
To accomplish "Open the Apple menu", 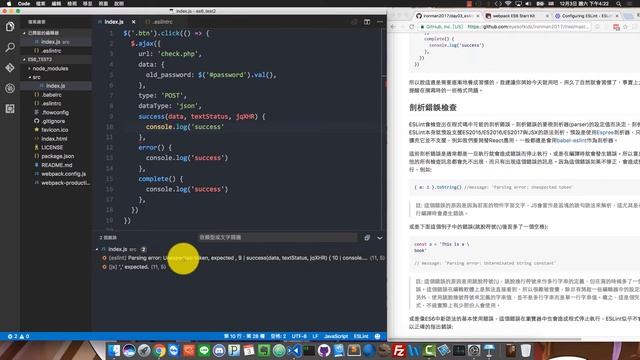I will click(x=9, y=4).
